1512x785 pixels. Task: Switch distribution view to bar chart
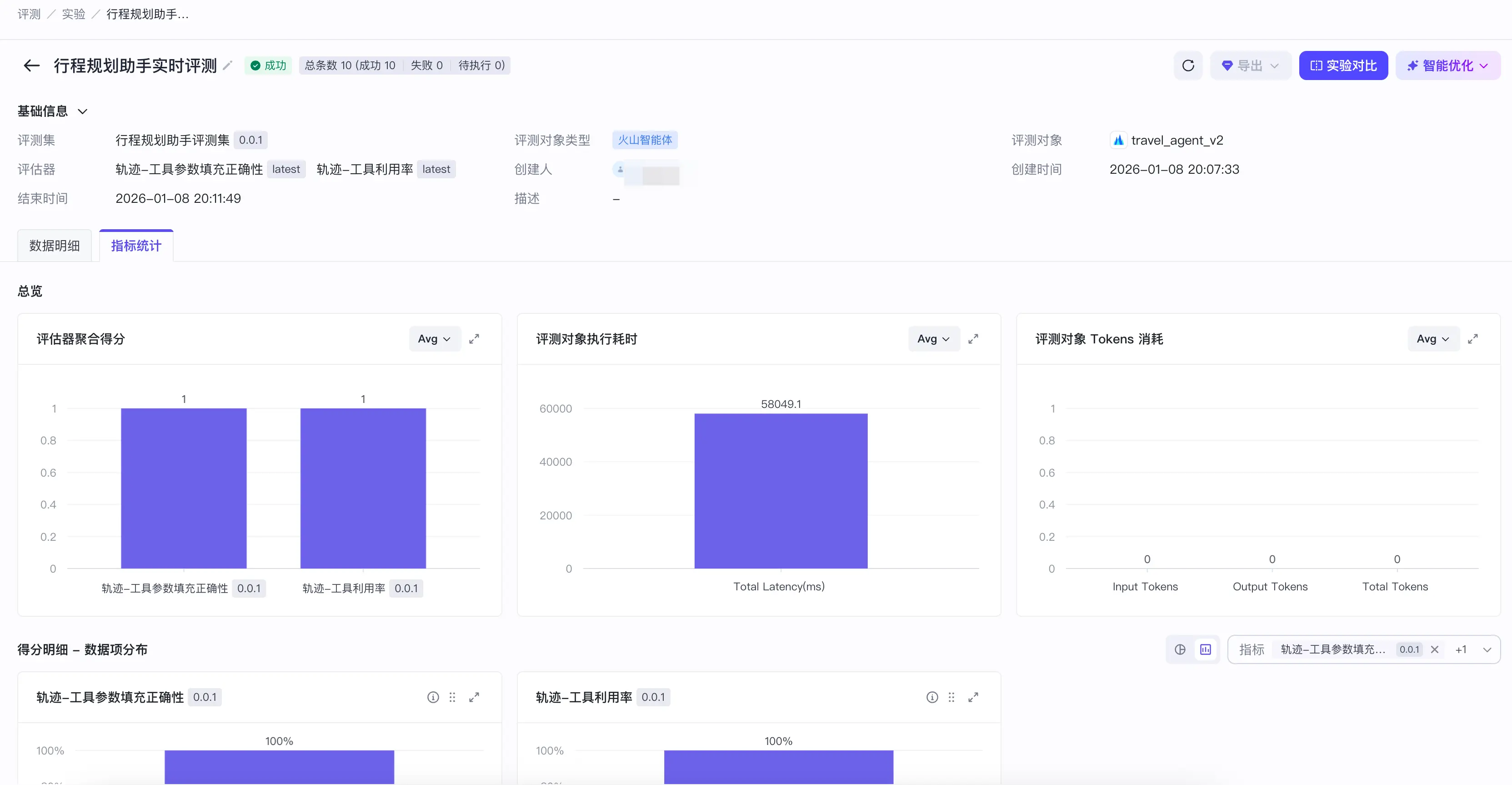point(1206,649)
